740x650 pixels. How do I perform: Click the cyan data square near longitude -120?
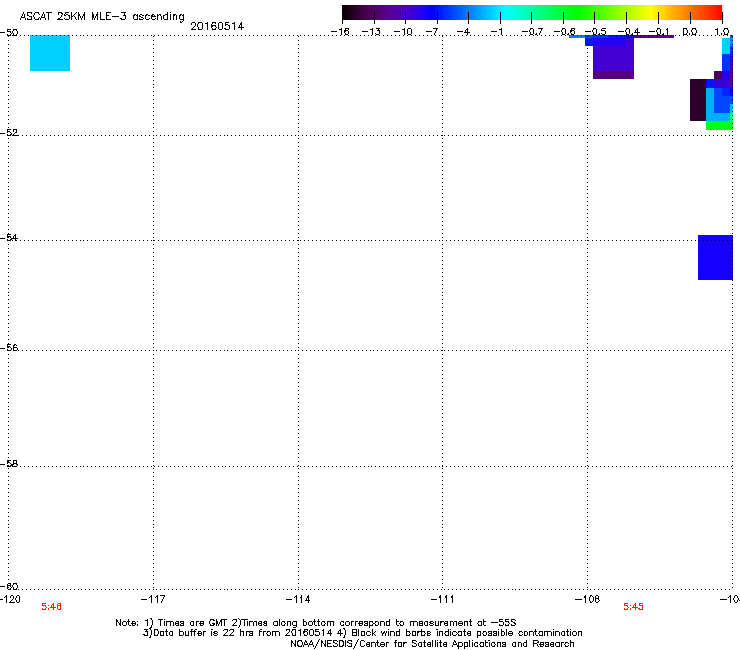pyautogui.click(x=50, y=53)
